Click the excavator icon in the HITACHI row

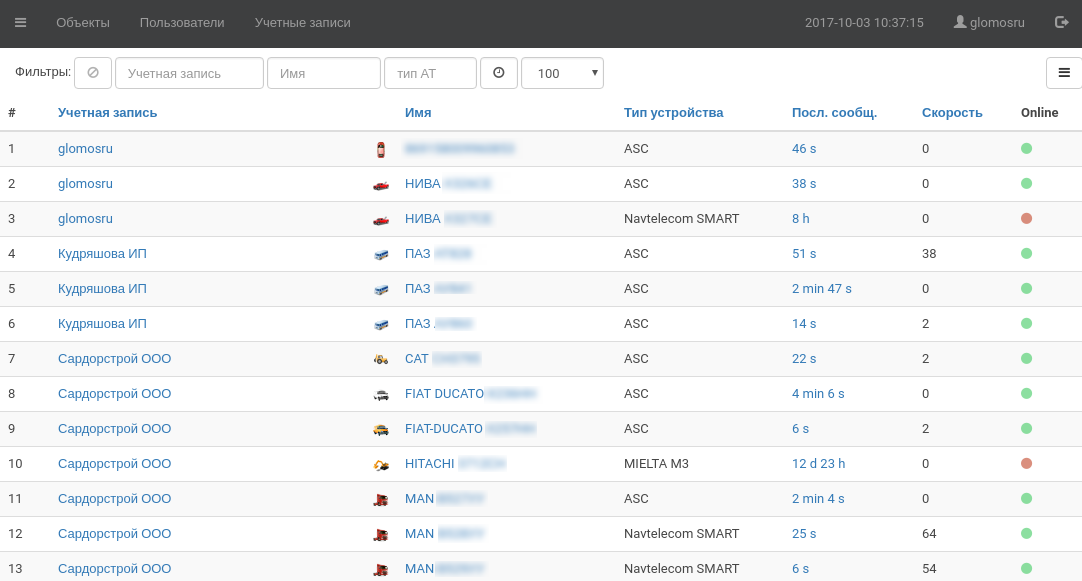coord(380,465)
